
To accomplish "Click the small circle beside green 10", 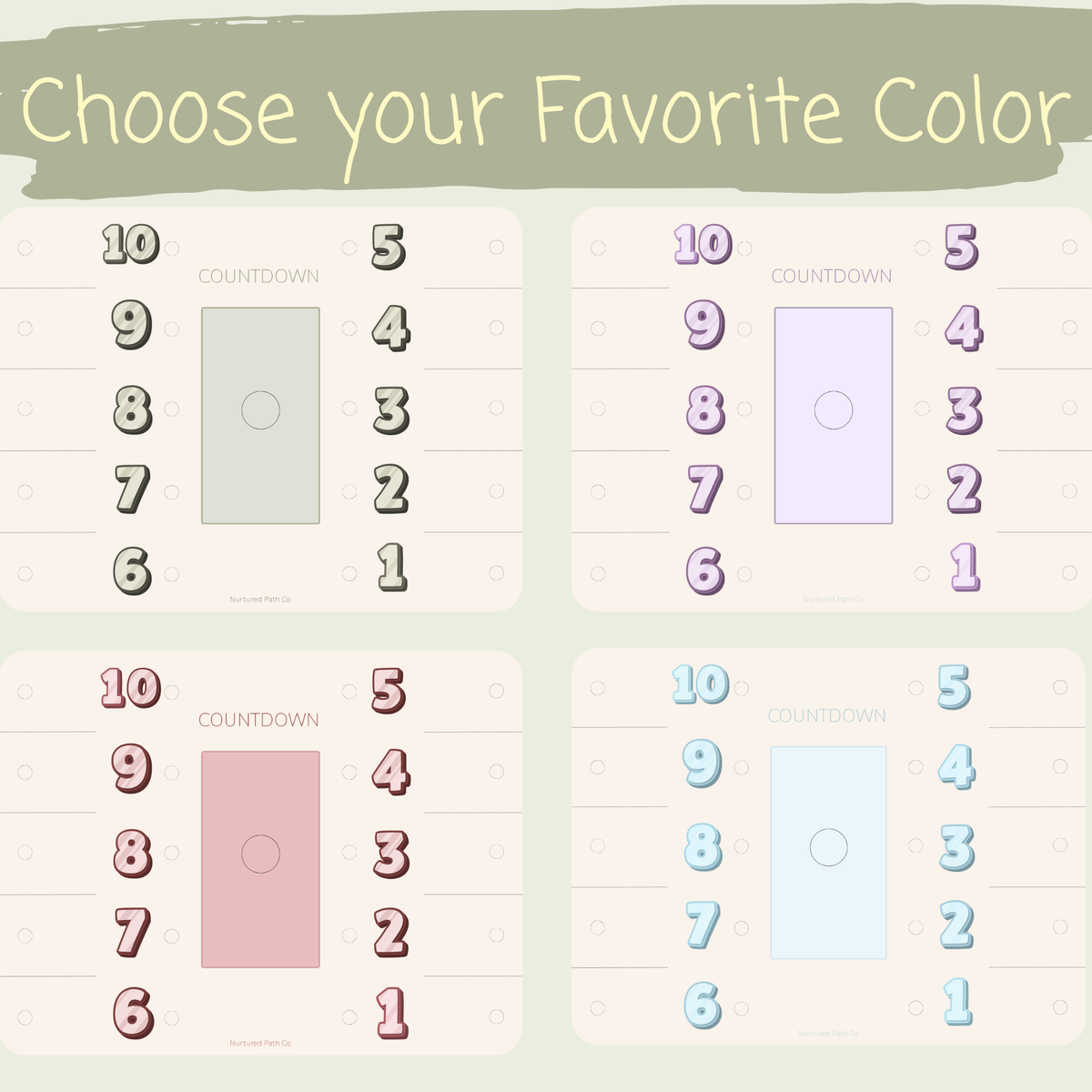I will pyautogui.click(x=172, y=248).
